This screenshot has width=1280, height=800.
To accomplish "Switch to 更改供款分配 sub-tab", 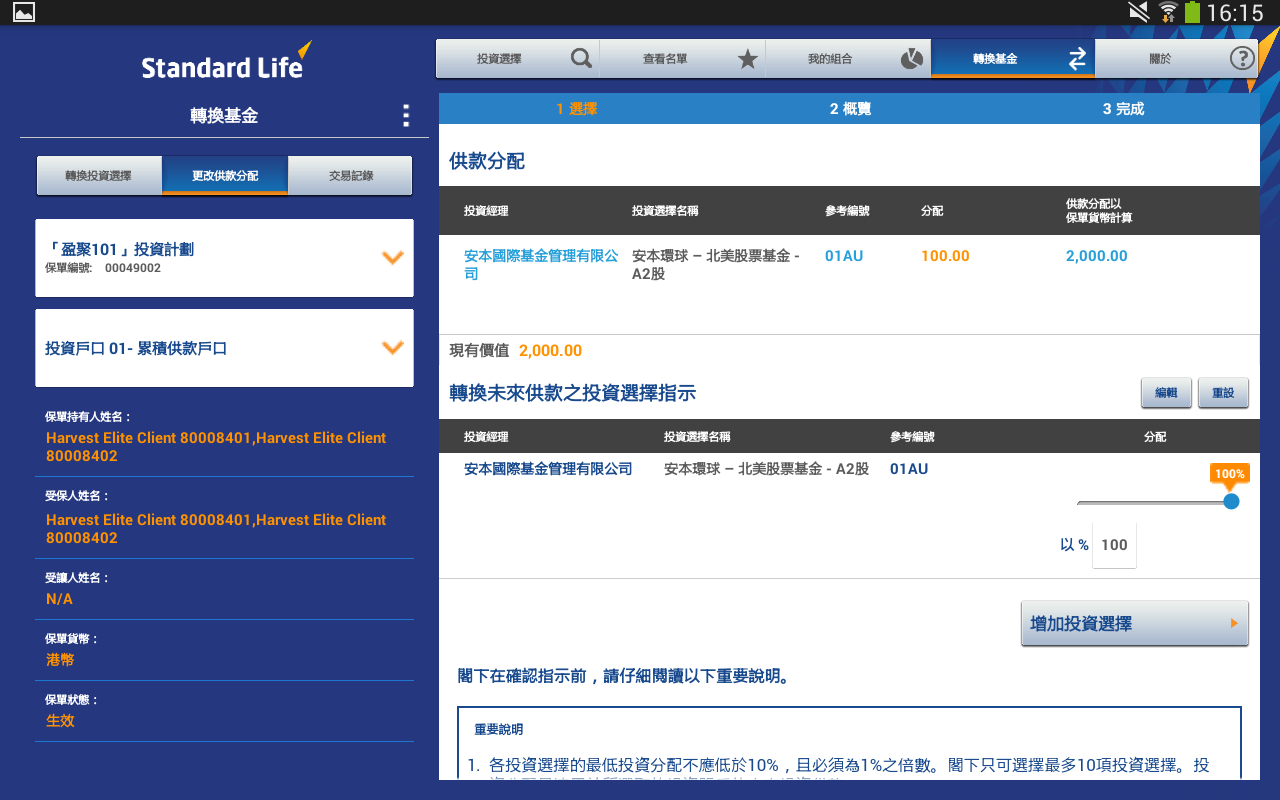I will [225, 176].
